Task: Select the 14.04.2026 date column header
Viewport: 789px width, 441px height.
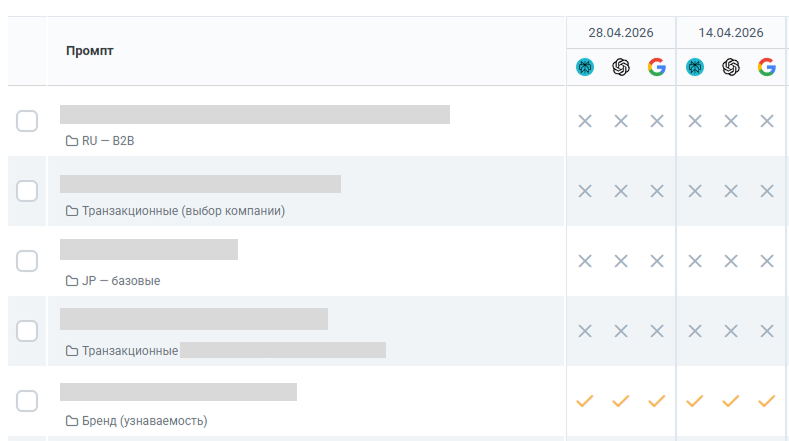Action: 731,33
